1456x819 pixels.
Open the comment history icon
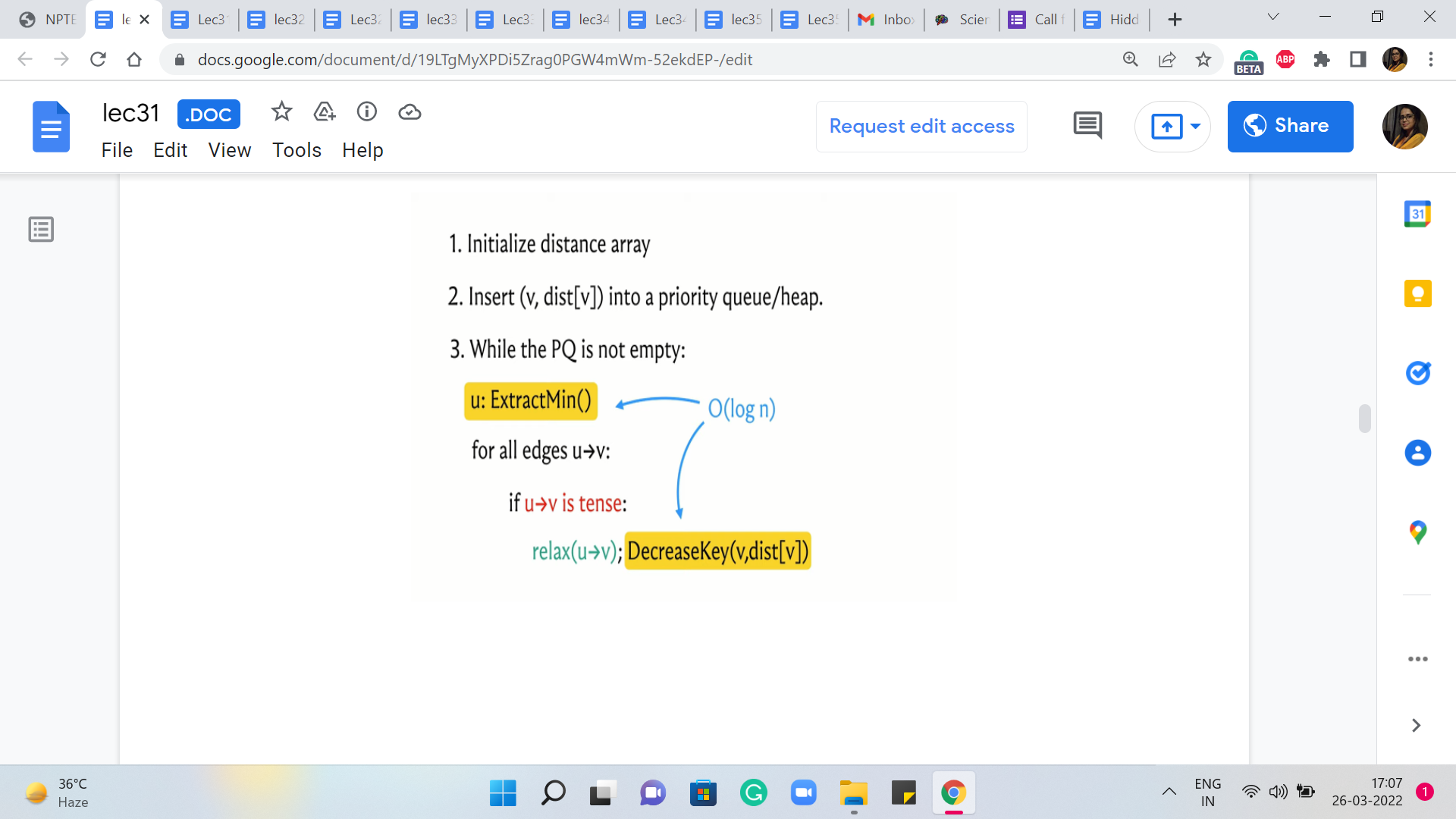[1087, 126]
